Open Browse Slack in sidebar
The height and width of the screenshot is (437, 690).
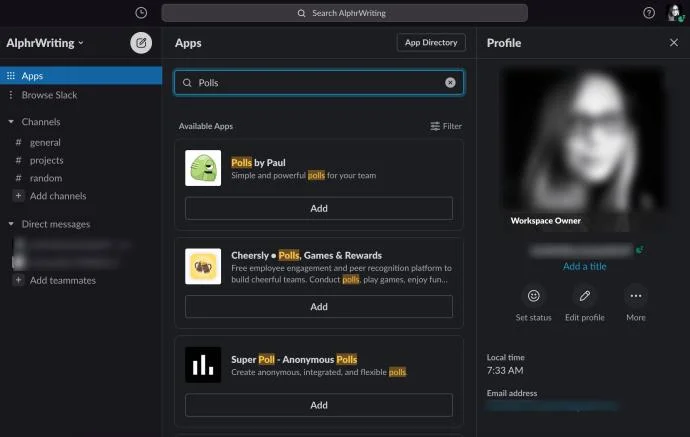pos(49,95)
